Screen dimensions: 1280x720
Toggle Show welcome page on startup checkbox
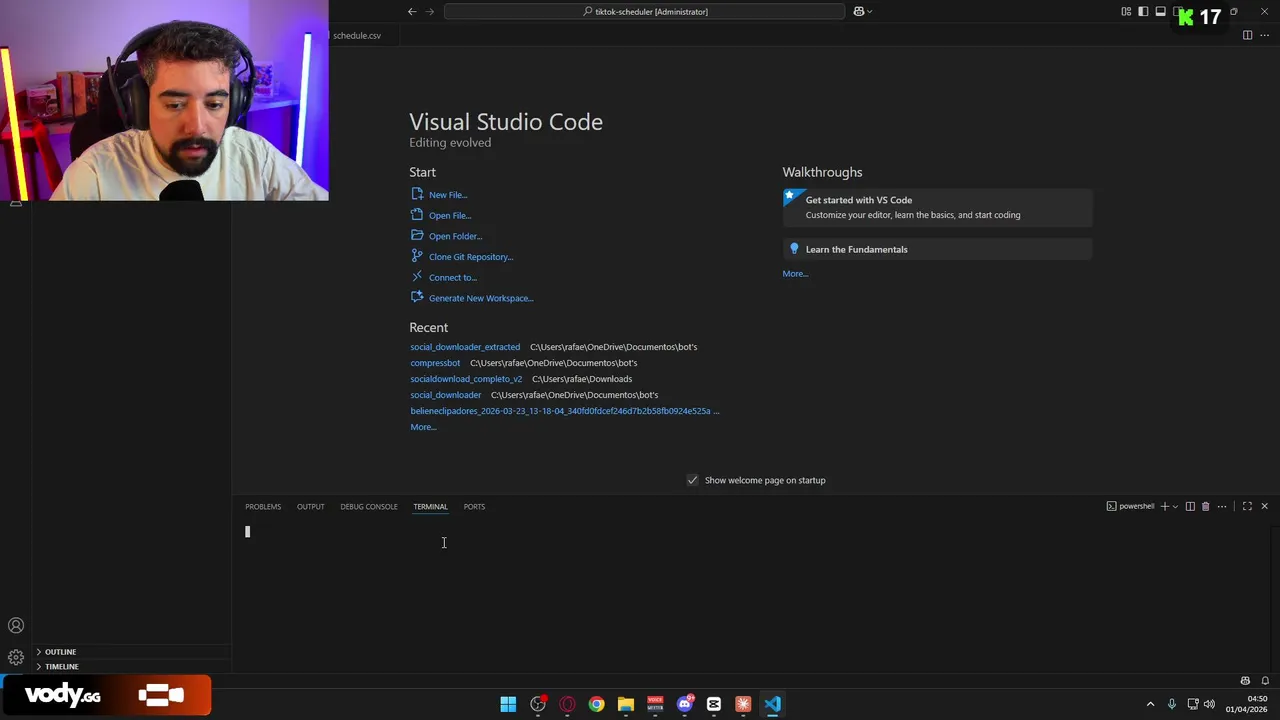point(692,480)
